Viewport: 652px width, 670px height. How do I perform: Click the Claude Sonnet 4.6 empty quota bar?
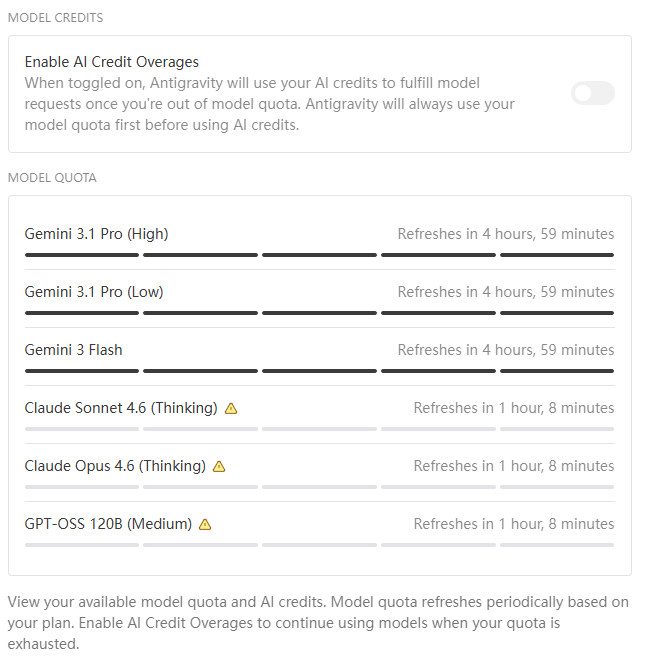coord(320,429)
